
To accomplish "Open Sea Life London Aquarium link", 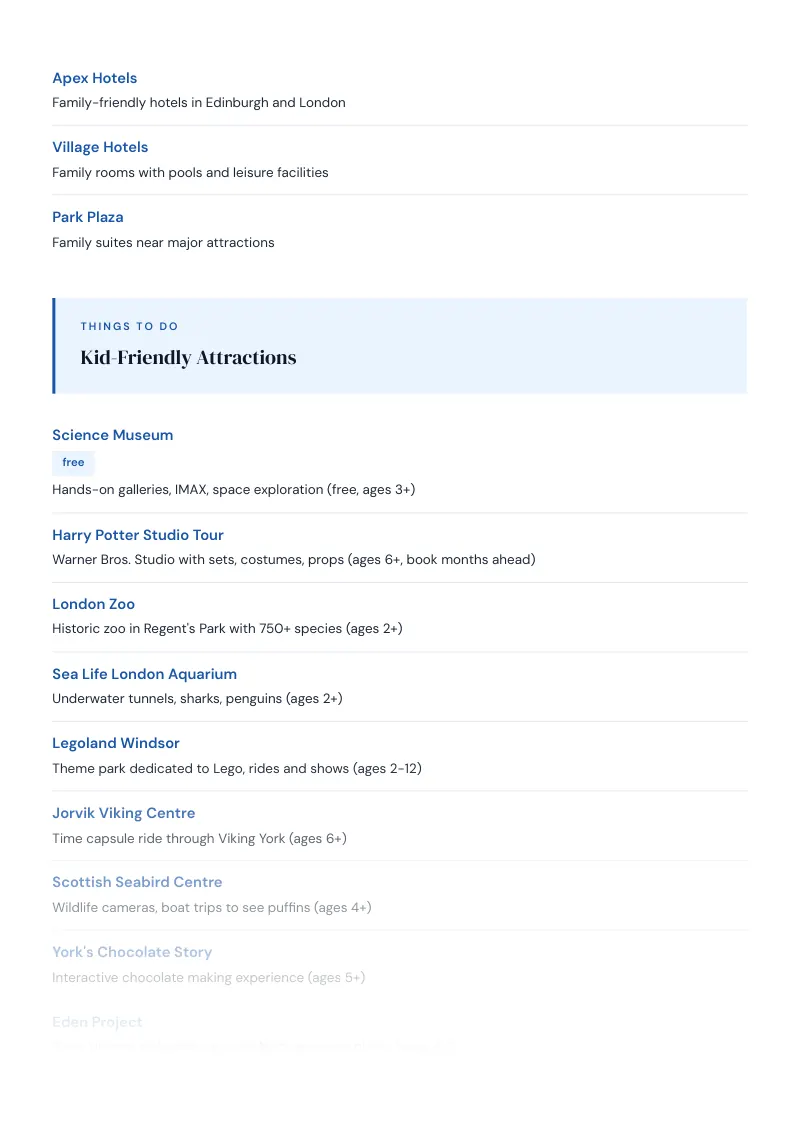I will click(144, 674).
